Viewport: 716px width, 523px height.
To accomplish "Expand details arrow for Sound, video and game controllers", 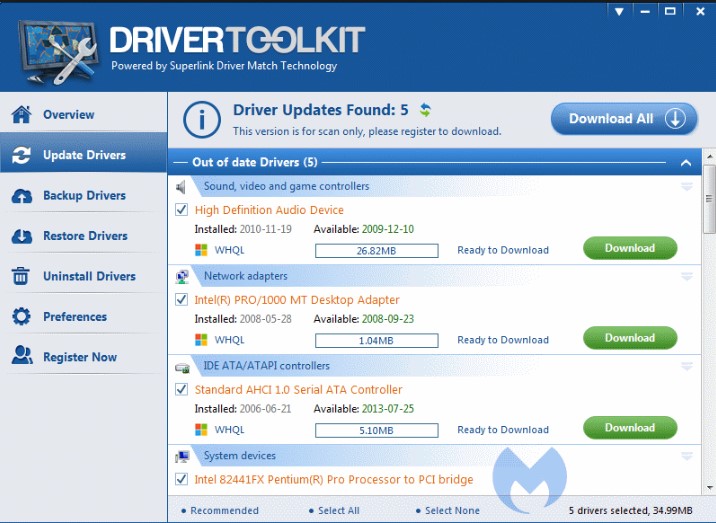I will 687,186.
